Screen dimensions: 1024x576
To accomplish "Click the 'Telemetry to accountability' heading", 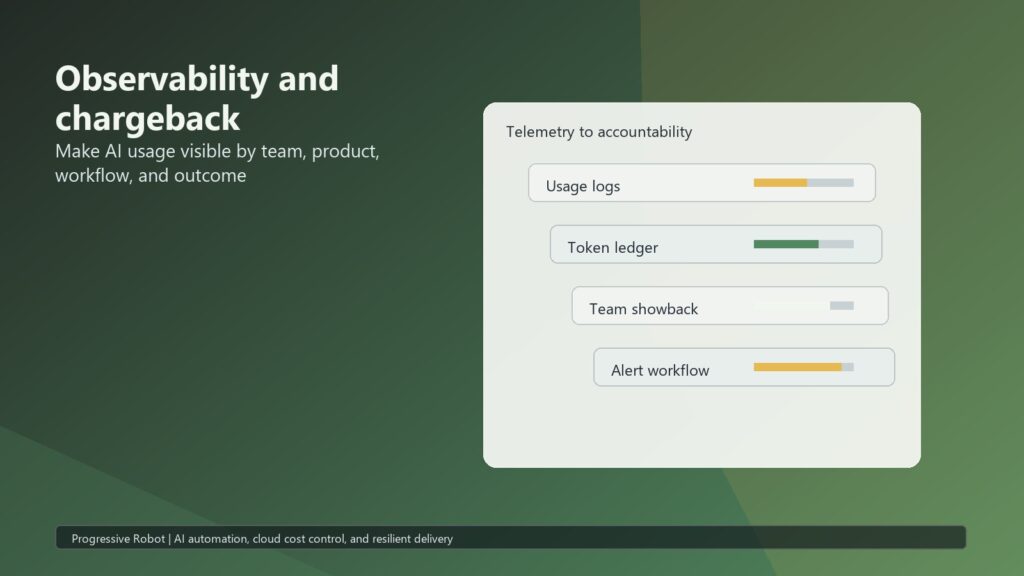I will tap(599, 132).
